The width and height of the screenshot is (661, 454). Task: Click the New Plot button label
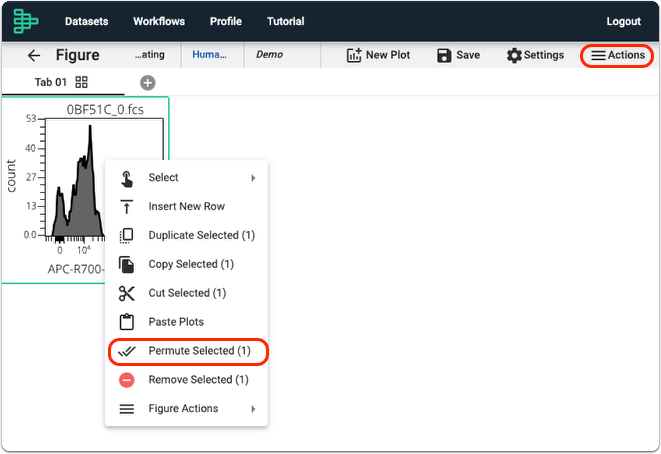pos(388,55)
